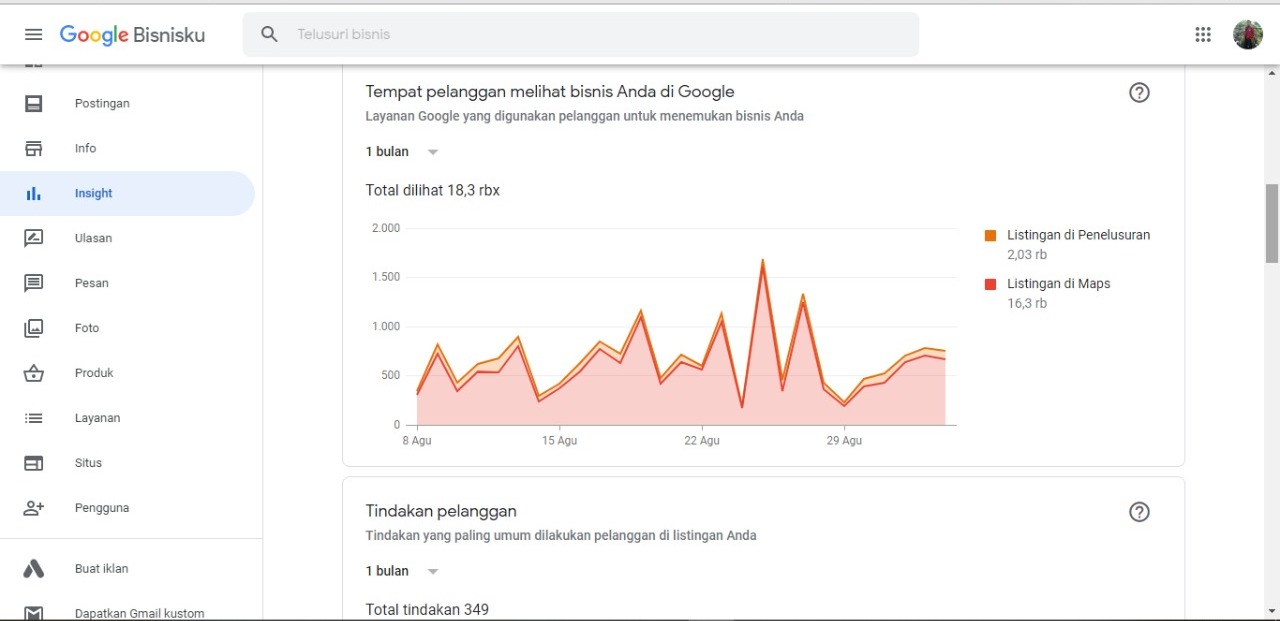Screen dimensions: 1280x621
Task: Click the scrollbar down arrow
Action: (x=1272, y=610)
